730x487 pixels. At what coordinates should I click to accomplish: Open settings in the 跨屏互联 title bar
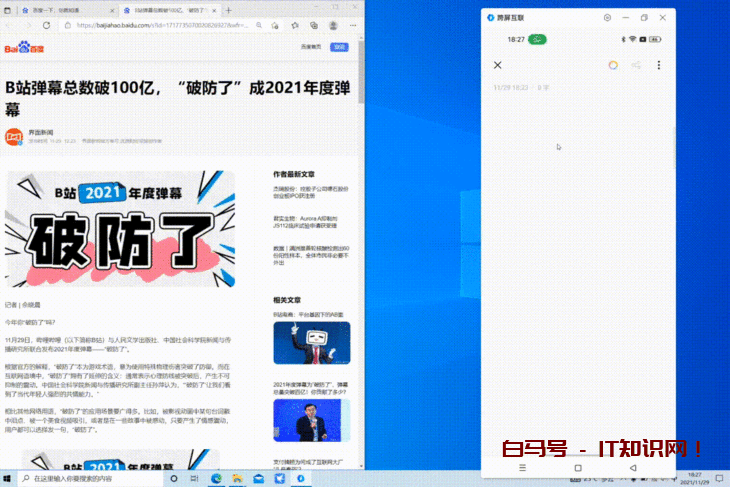pos(607,17)
